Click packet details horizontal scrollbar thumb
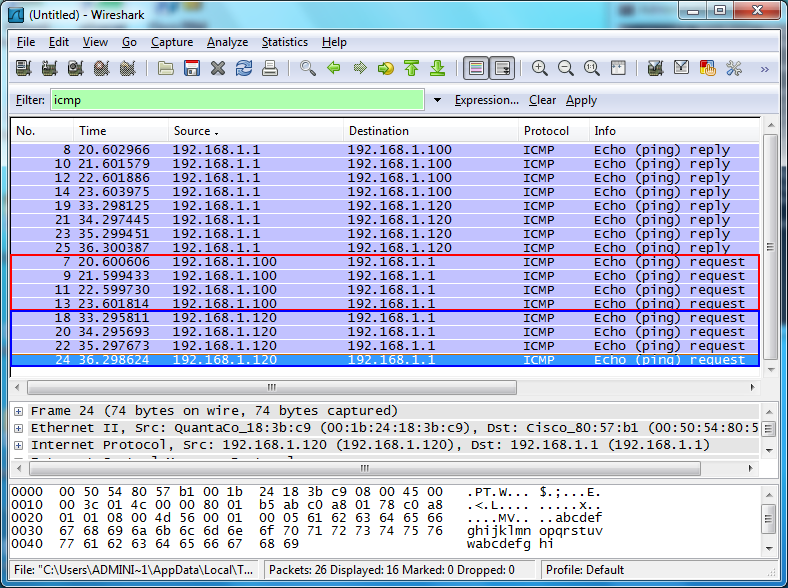Viewport: 788px width, 588px height. coord(365,468)
